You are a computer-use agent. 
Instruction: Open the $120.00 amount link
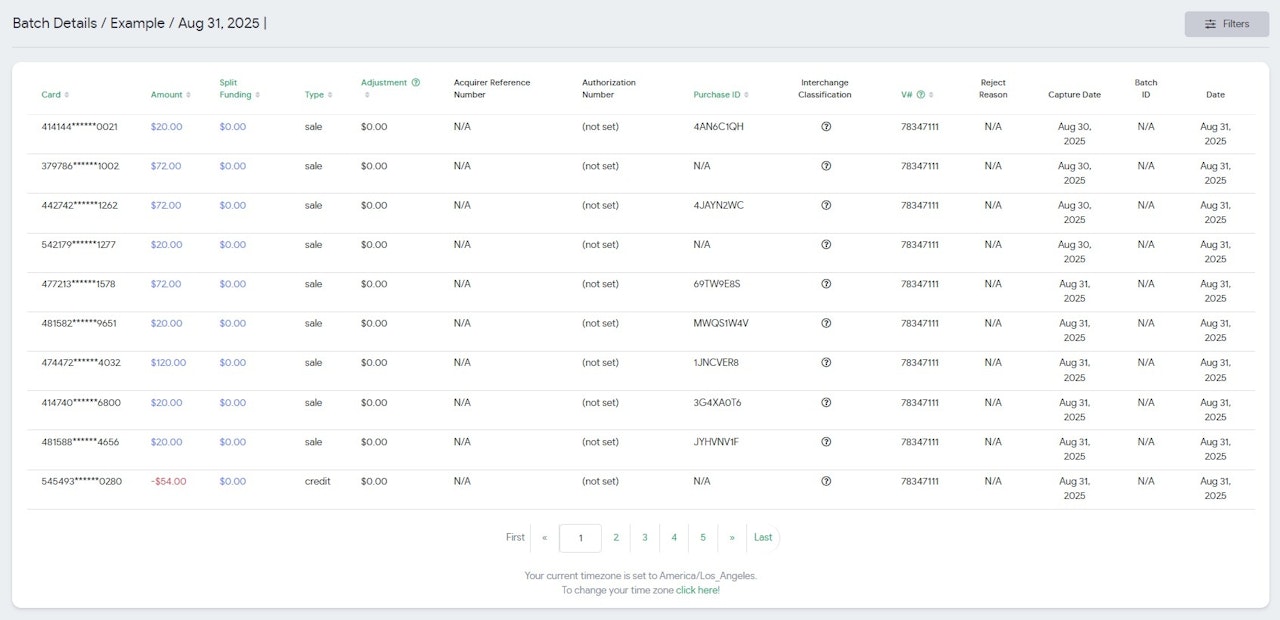point(168,363)
